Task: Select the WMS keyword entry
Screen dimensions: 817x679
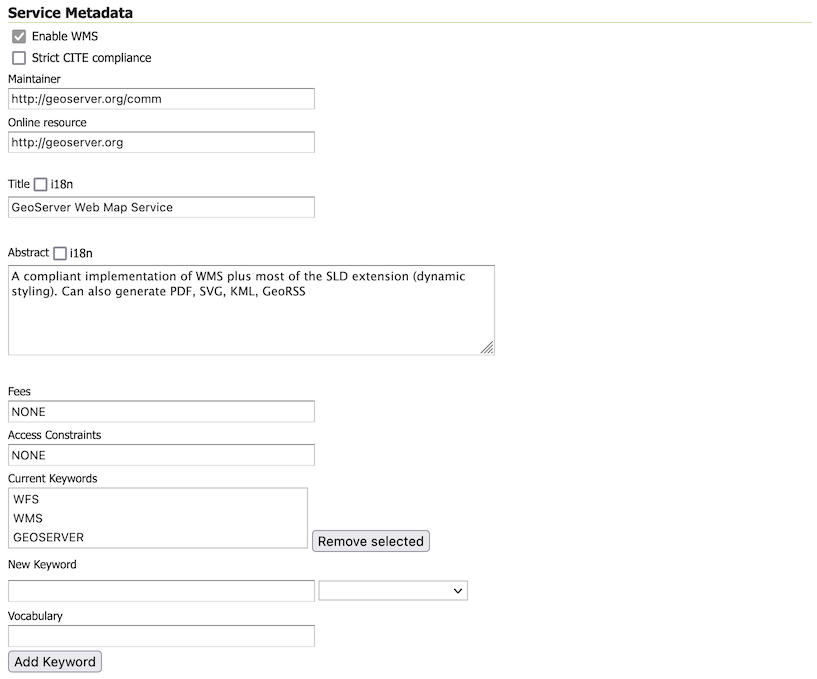Action: (28, 518)
